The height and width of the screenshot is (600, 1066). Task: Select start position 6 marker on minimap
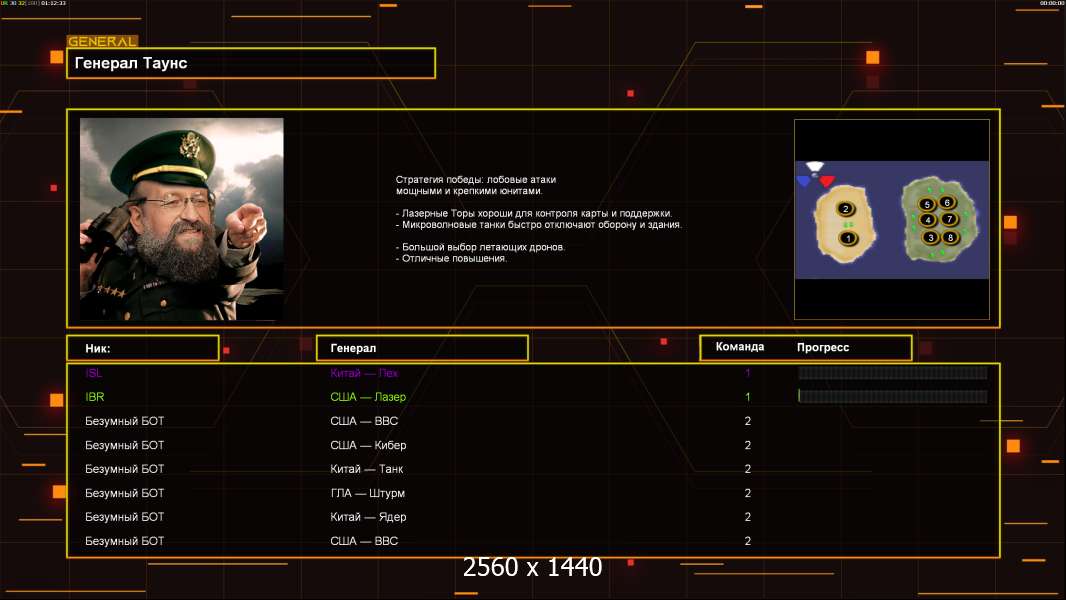(947, 203)
